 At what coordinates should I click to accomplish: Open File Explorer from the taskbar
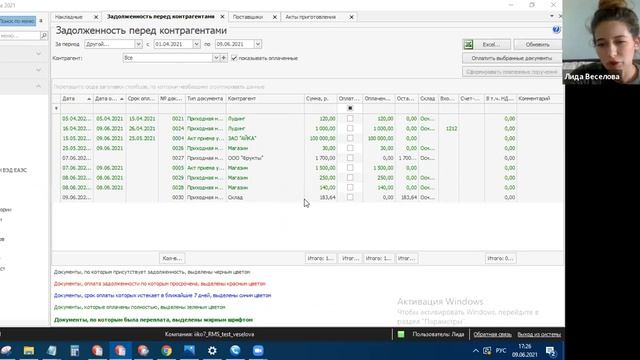pyautogui.click(x=29, y=351)
